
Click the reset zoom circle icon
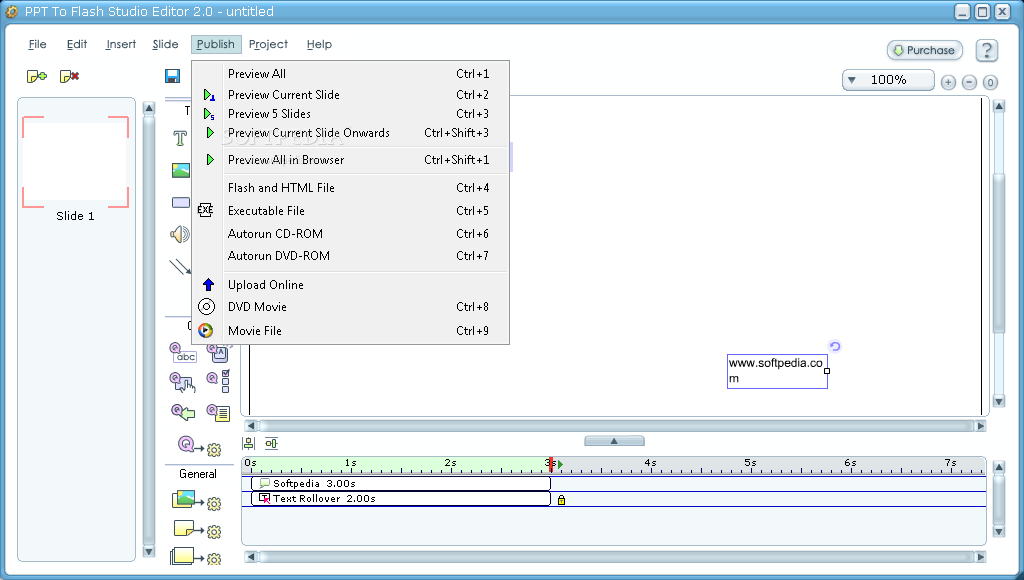click(x=990, y=82)
